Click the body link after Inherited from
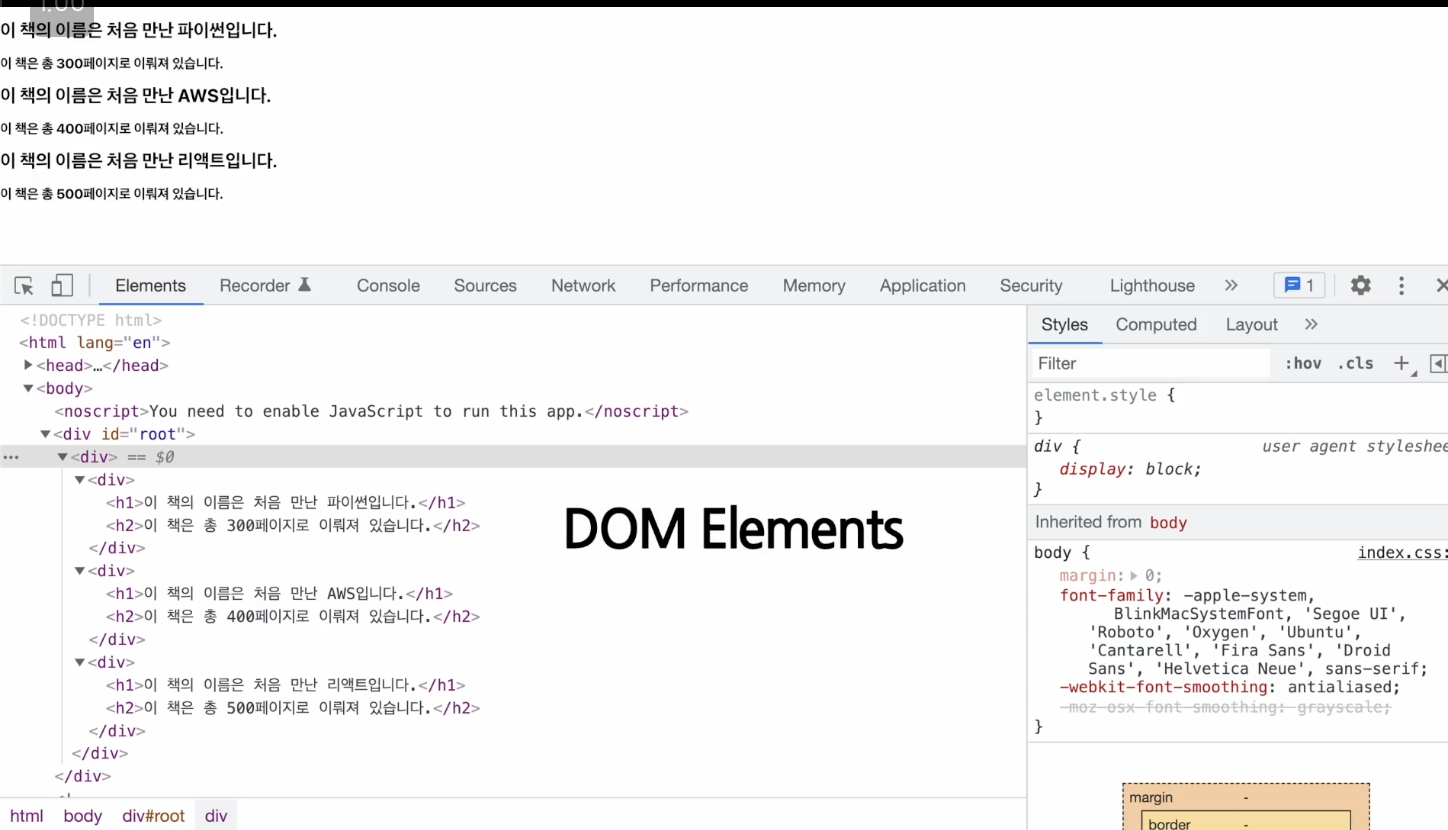The image size is (1448, 830). point(1168,522)
